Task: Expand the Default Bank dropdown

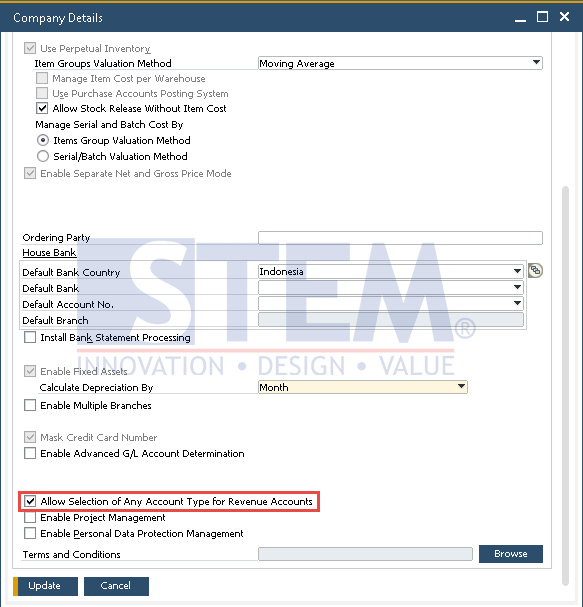Action: 391,288
